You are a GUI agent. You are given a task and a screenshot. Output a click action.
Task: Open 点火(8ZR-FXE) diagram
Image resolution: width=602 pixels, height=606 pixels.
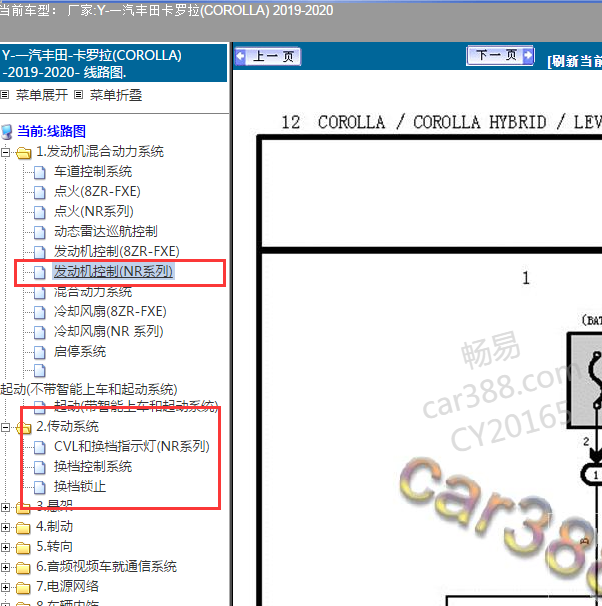tap(97, 192)
